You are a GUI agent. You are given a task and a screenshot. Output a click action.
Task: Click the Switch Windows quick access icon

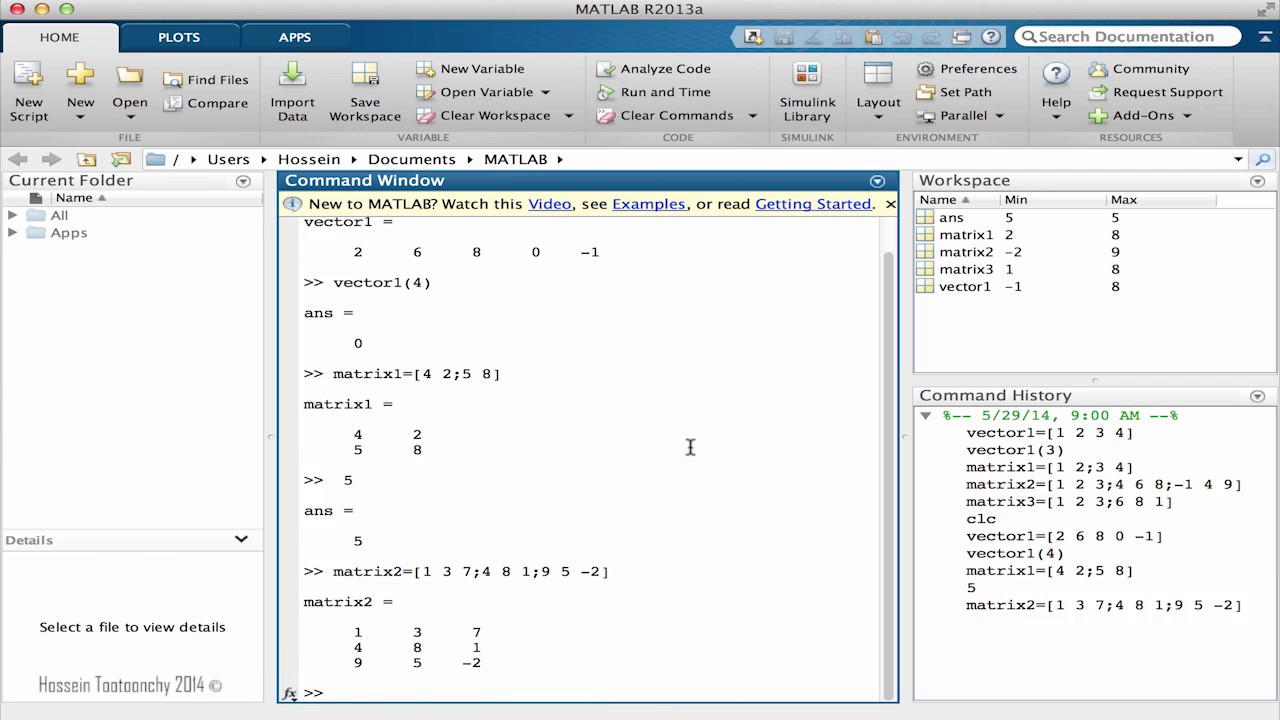[x=962, y=37]
